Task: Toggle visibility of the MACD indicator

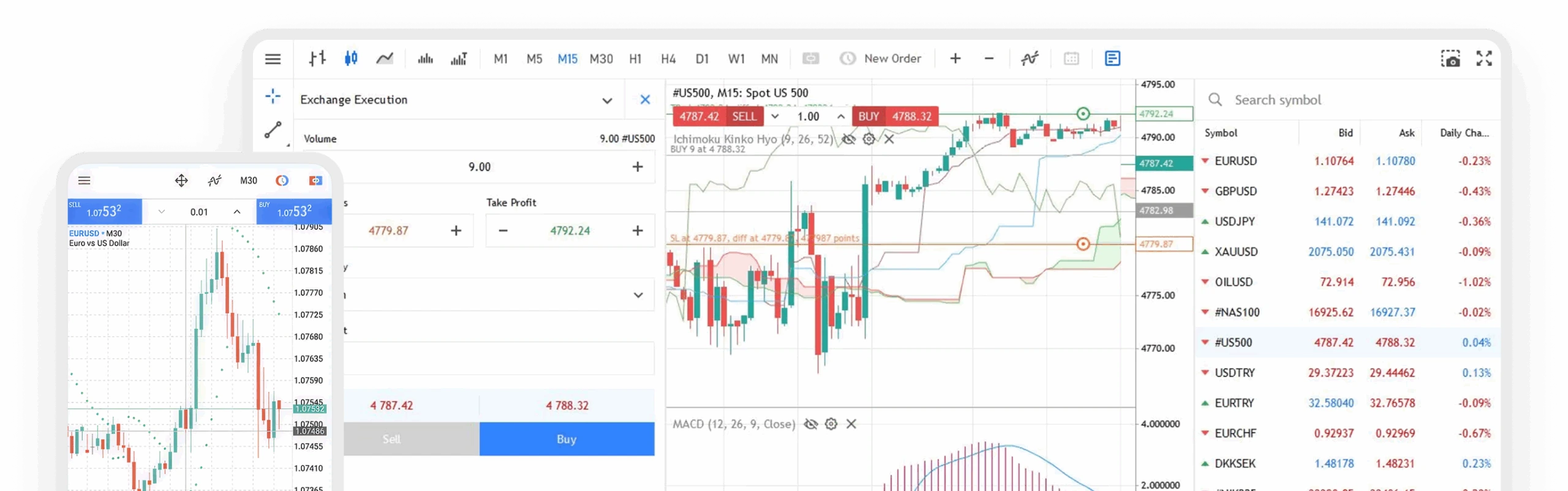Action: pos(810,424)
